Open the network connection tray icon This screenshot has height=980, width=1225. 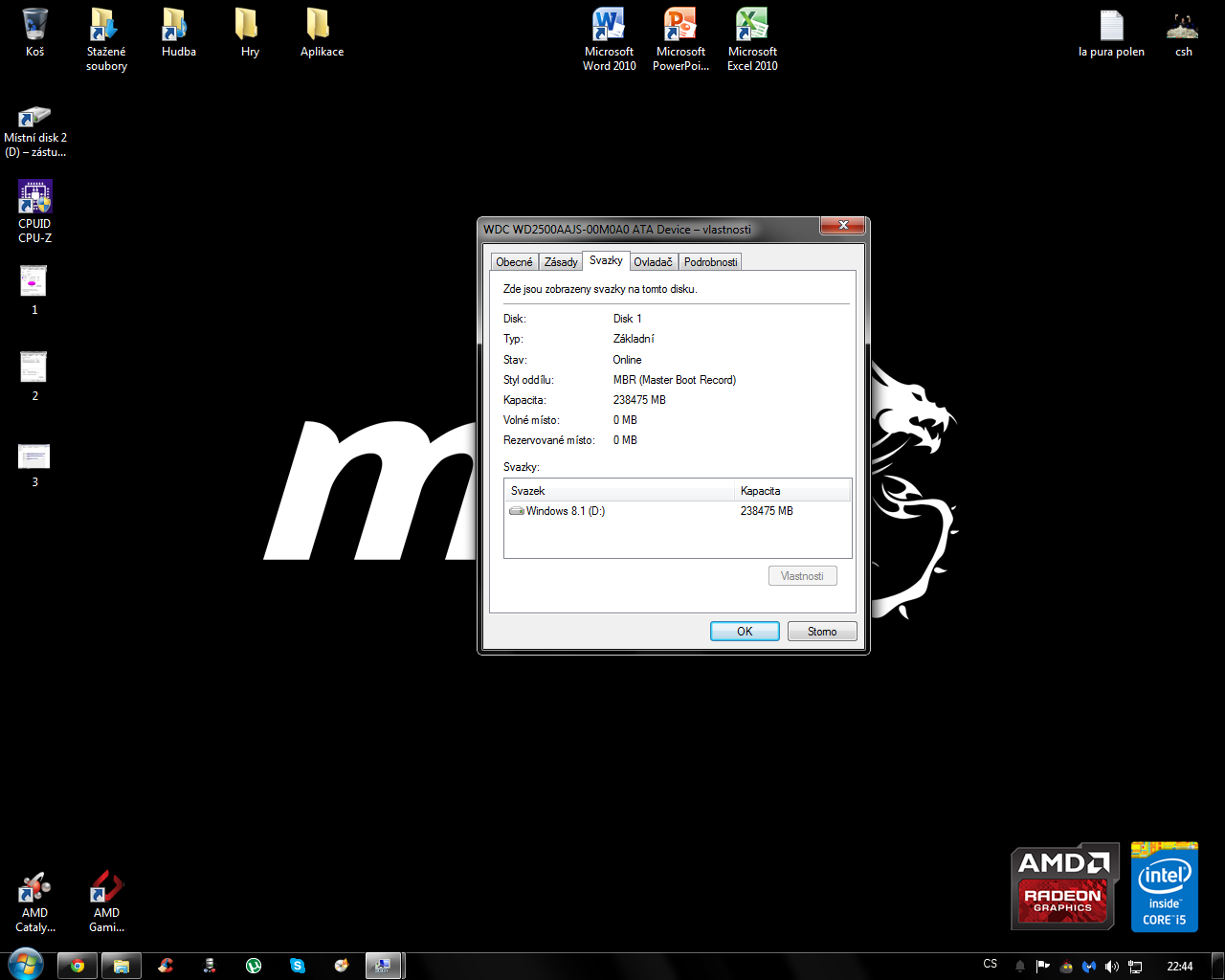tap(1134, 966)
